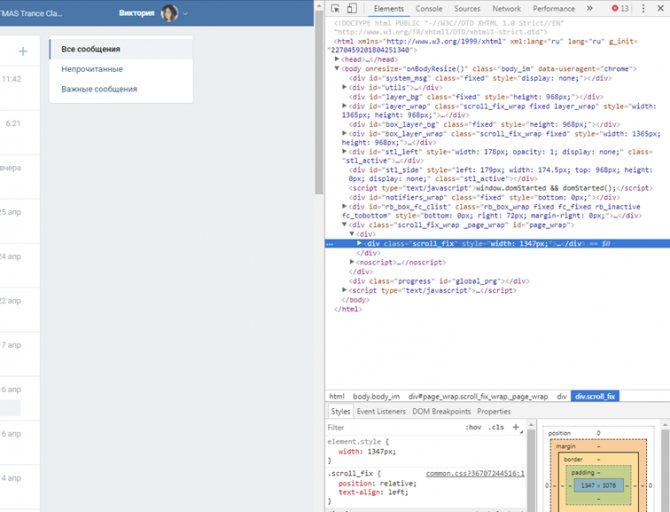Click the 1347 × 3076 box model content
Screen dimensions: 670x512
[x=598, y=486]
